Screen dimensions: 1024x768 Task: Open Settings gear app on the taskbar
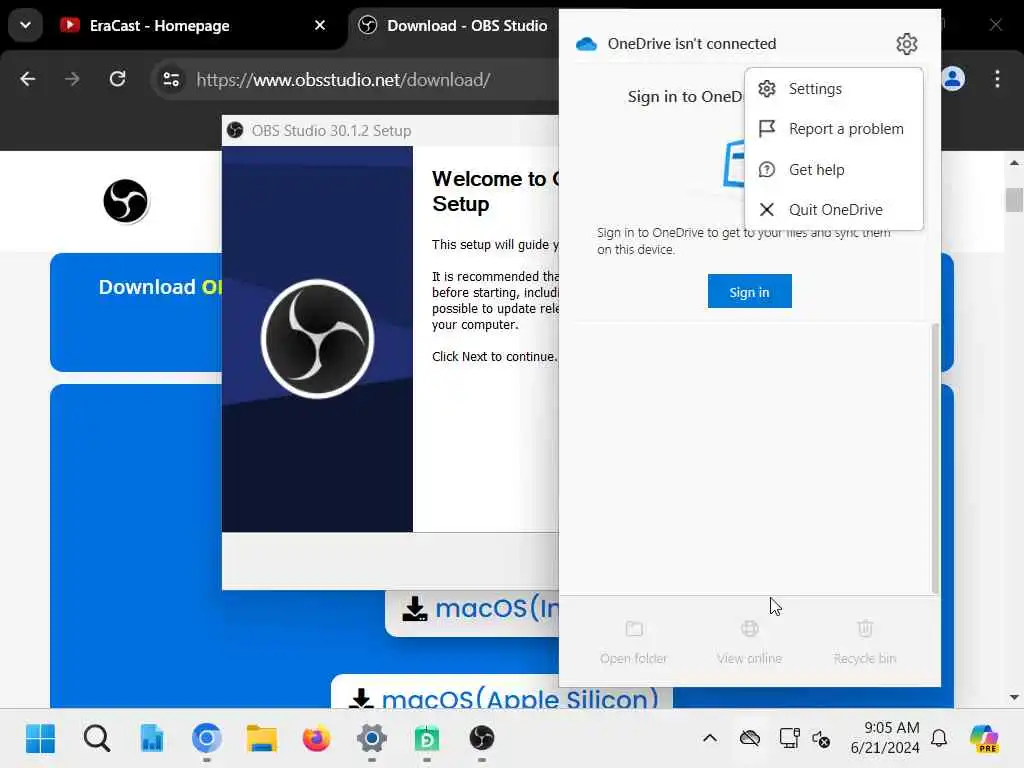(372, 739)
